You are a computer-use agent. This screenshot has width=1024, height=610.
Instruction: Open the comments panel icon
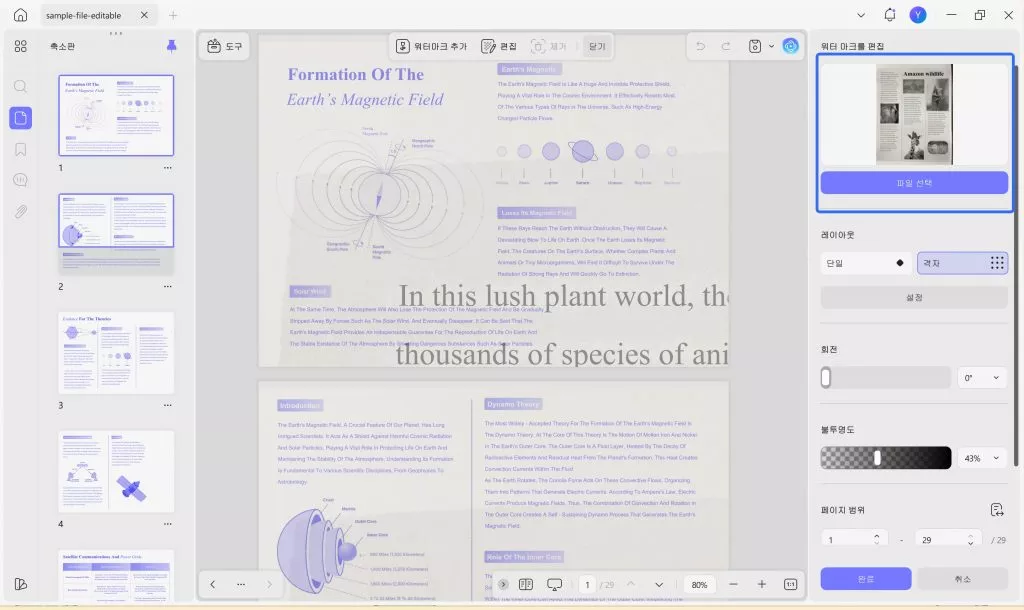[20, 180]
